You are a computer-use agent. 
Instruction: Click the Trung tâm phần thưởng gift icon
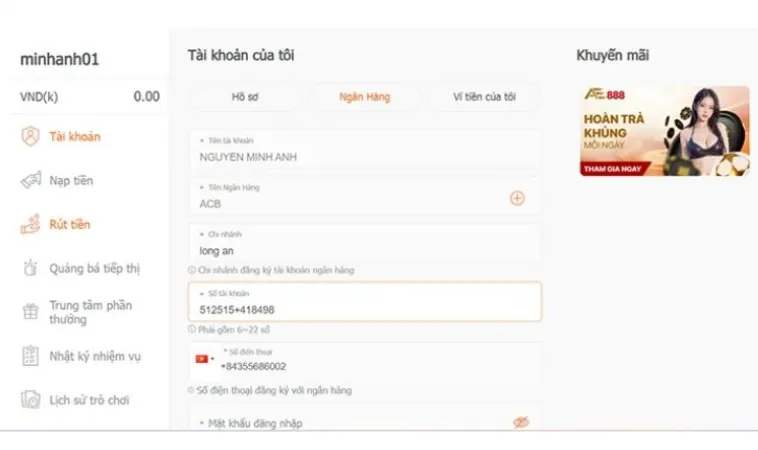[x=30, y=312]
